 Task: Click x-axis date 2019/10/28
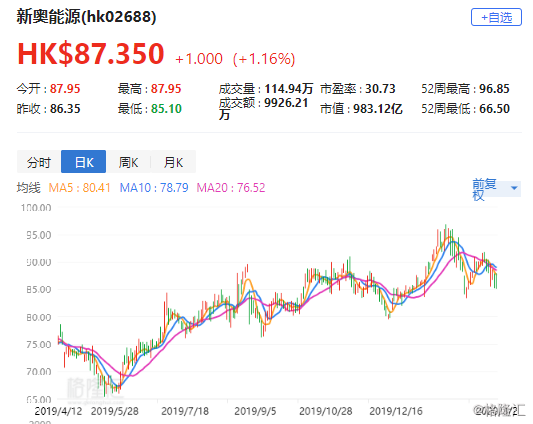coord(326,411)
